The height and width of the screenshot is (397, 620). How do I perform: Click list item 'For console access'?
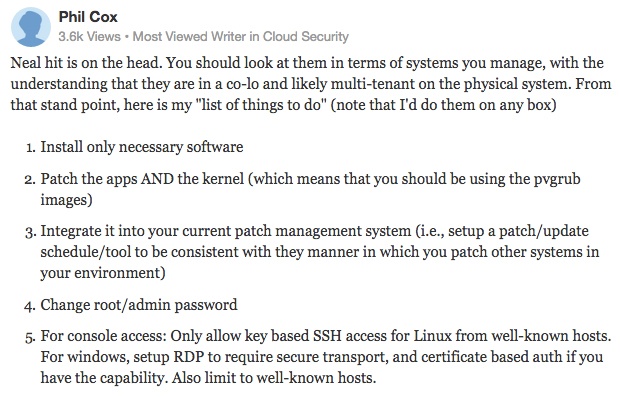(x=326, y=357)
